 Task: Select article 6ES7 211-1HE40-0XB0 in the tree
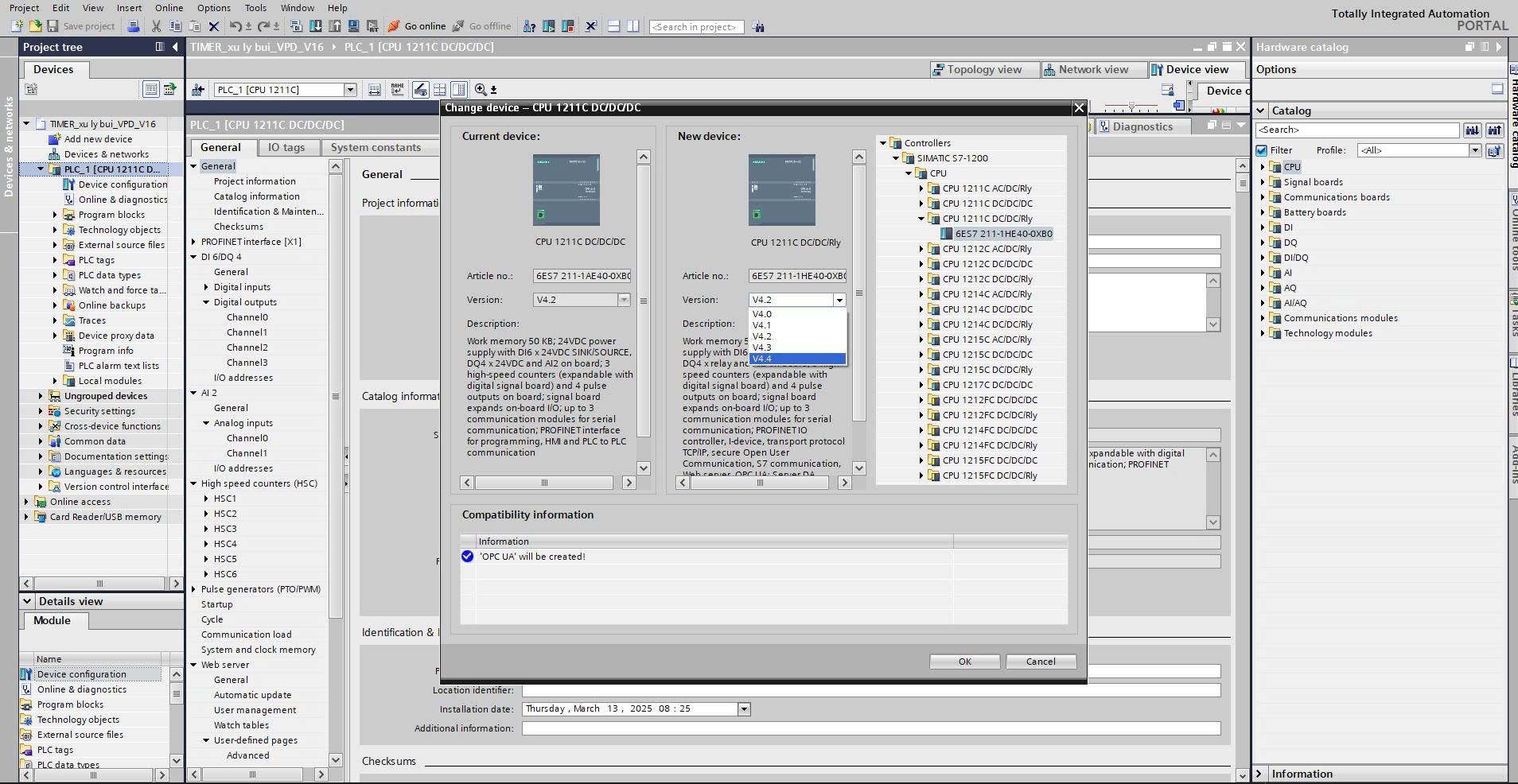click(1003, 234)
